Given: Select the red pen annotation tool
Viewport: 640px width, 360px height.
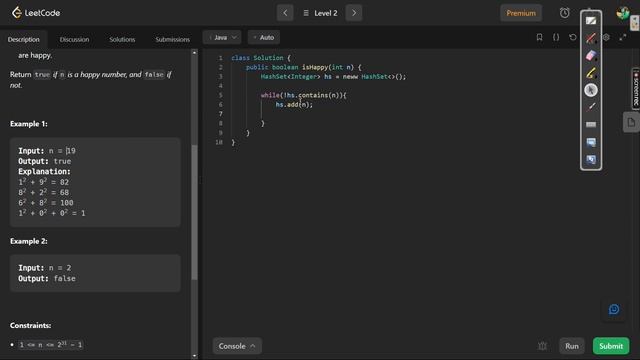Looking at the screenshot, I should point(591,38).
